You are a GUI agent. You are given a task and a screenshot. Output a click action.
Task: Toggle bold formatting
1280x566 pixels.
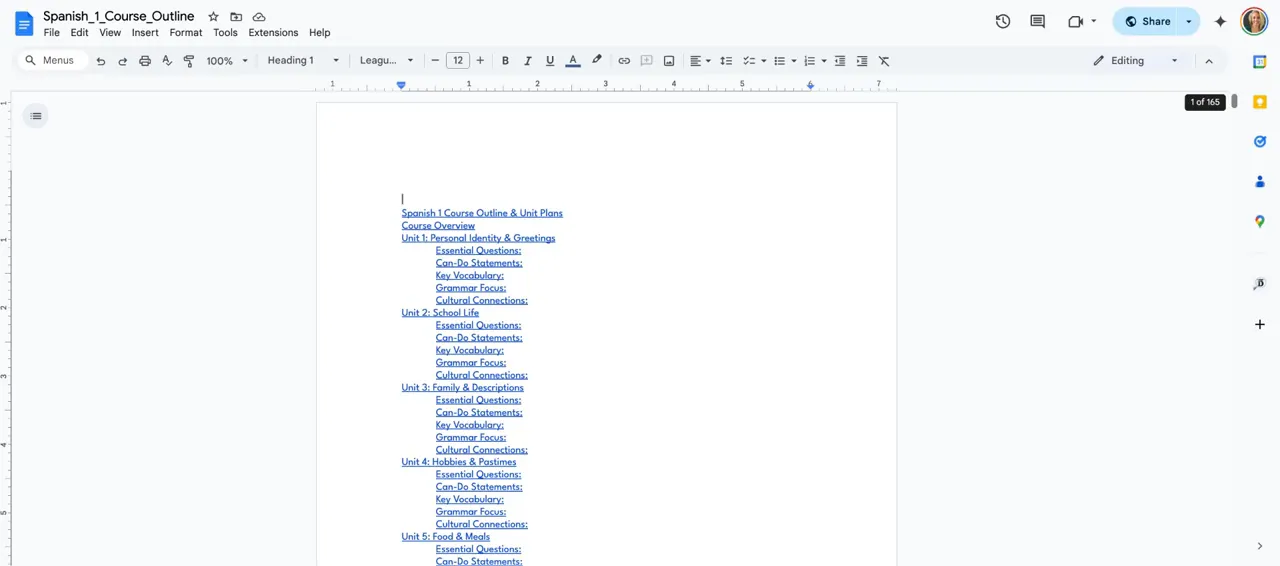click(x=505, y=61)
